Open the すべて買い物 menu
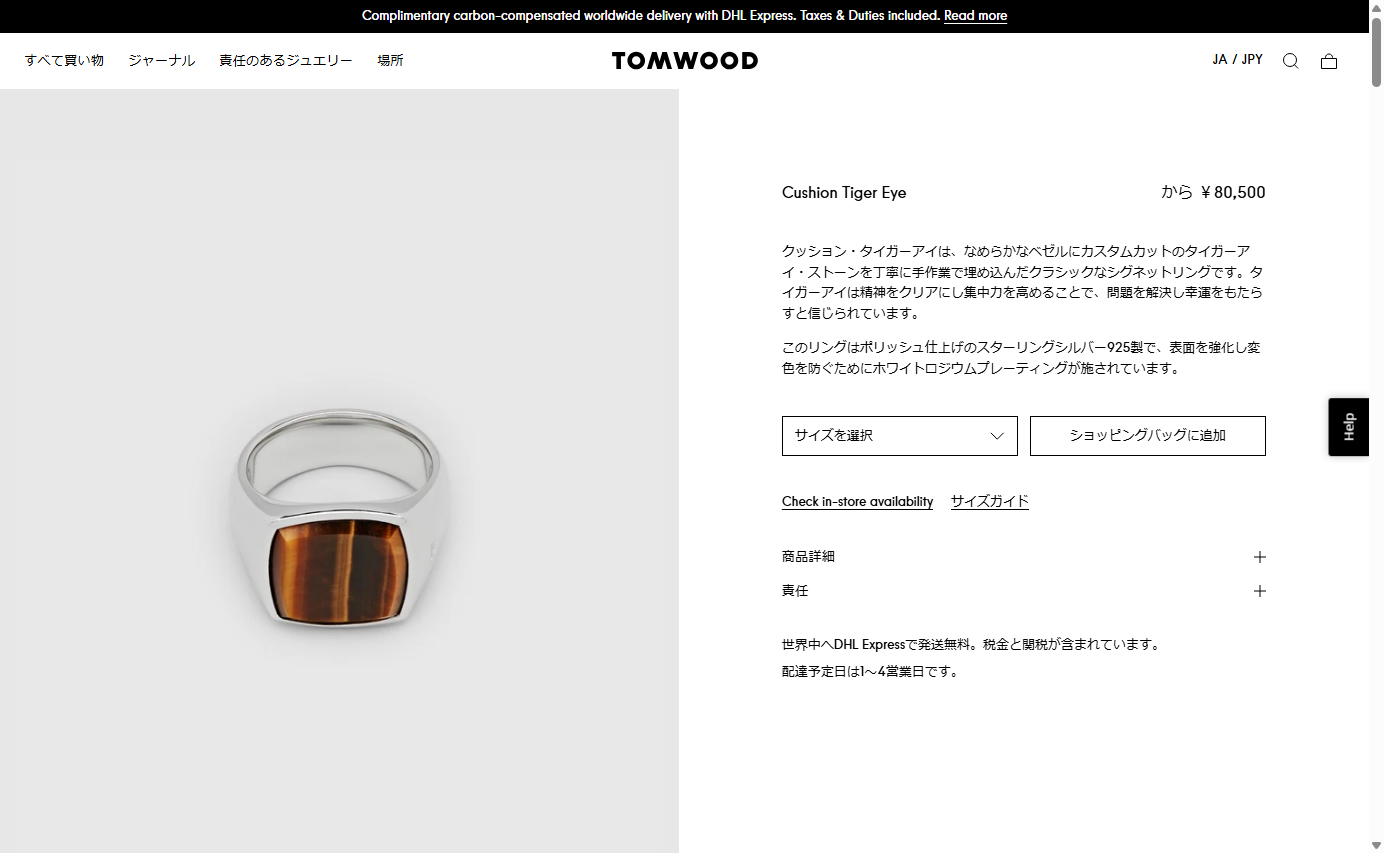This screenshot has height=853, width=1384. (x=64, y=61)
